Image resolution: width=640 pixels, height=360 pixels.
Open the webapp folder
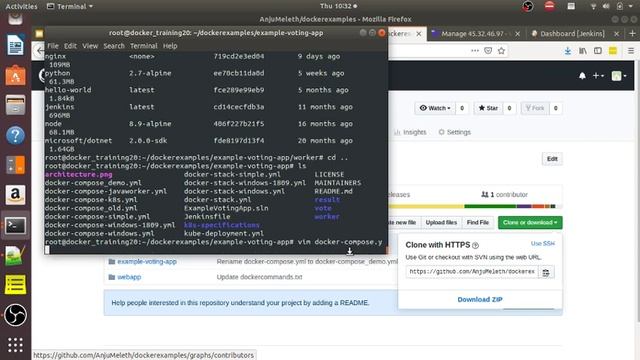pyautogui.click(x=129, y=277)
